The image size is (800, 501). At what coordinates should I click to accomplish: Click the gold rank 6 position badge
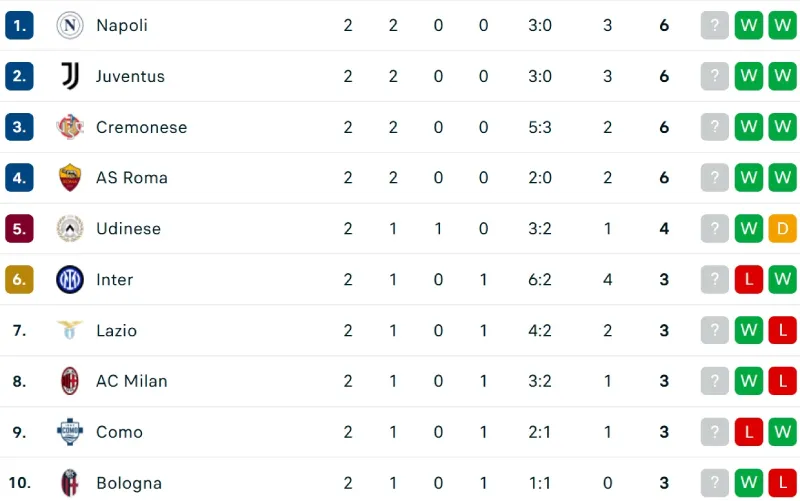point(19,280)
